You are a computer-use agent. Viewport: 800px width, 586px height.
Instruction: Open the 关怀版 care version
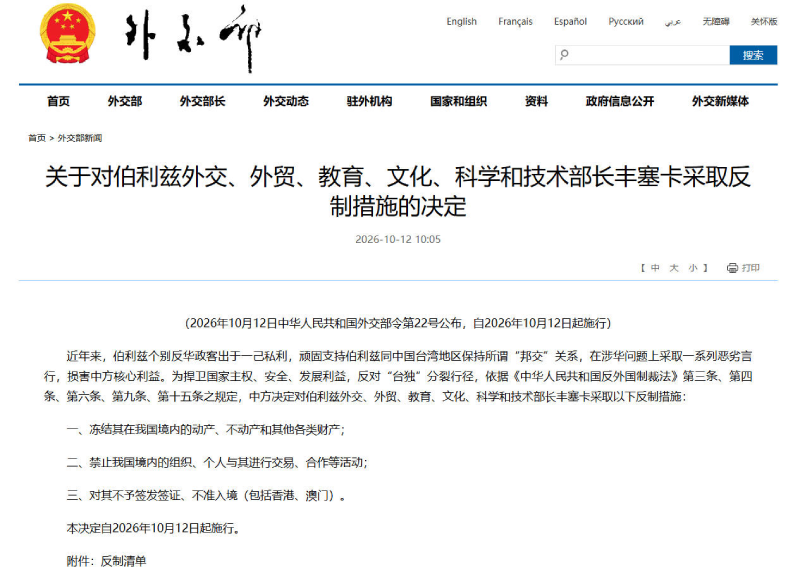coord(764,21)
